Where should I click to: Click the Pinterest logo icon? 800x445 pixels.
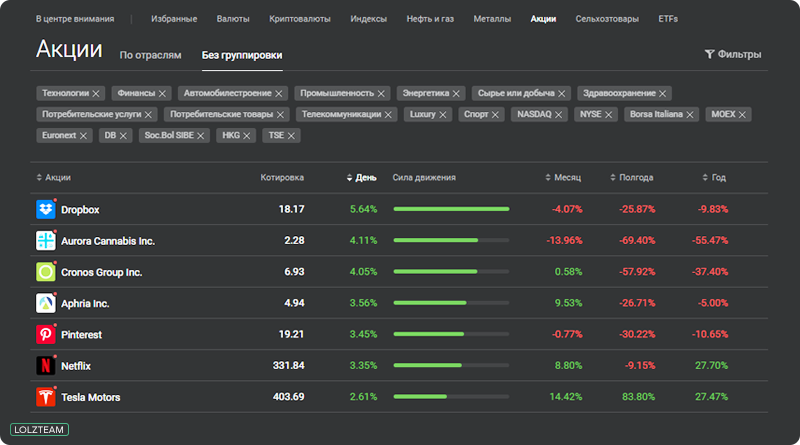[45, 334]
